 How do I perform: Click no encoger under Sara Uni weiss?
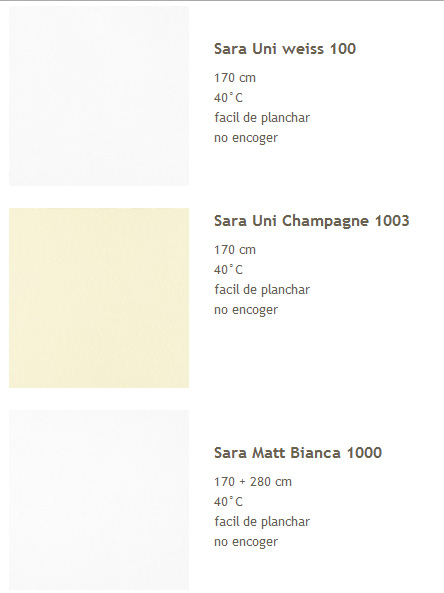246,138
